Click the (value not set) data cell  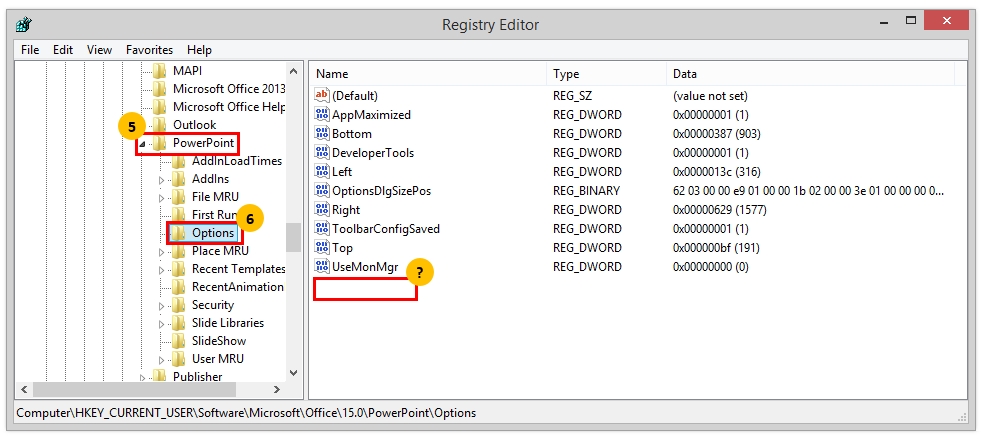[710, 95]
